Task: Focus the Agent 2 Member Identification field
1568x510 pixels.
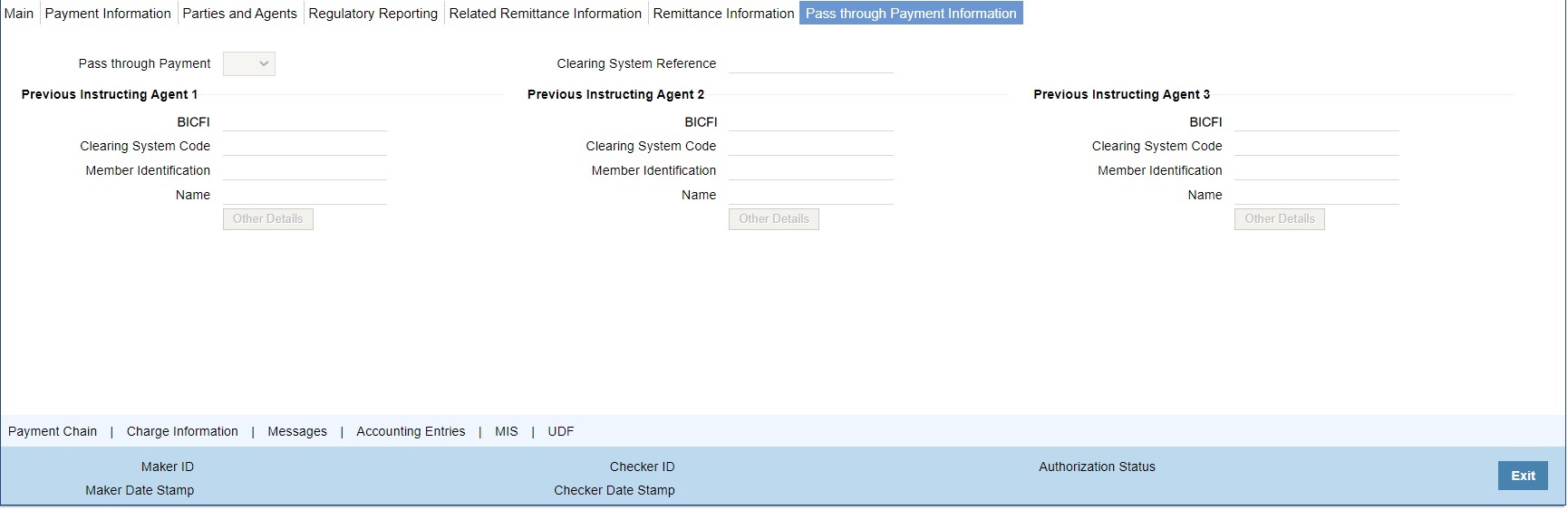Action: point(811,170)
